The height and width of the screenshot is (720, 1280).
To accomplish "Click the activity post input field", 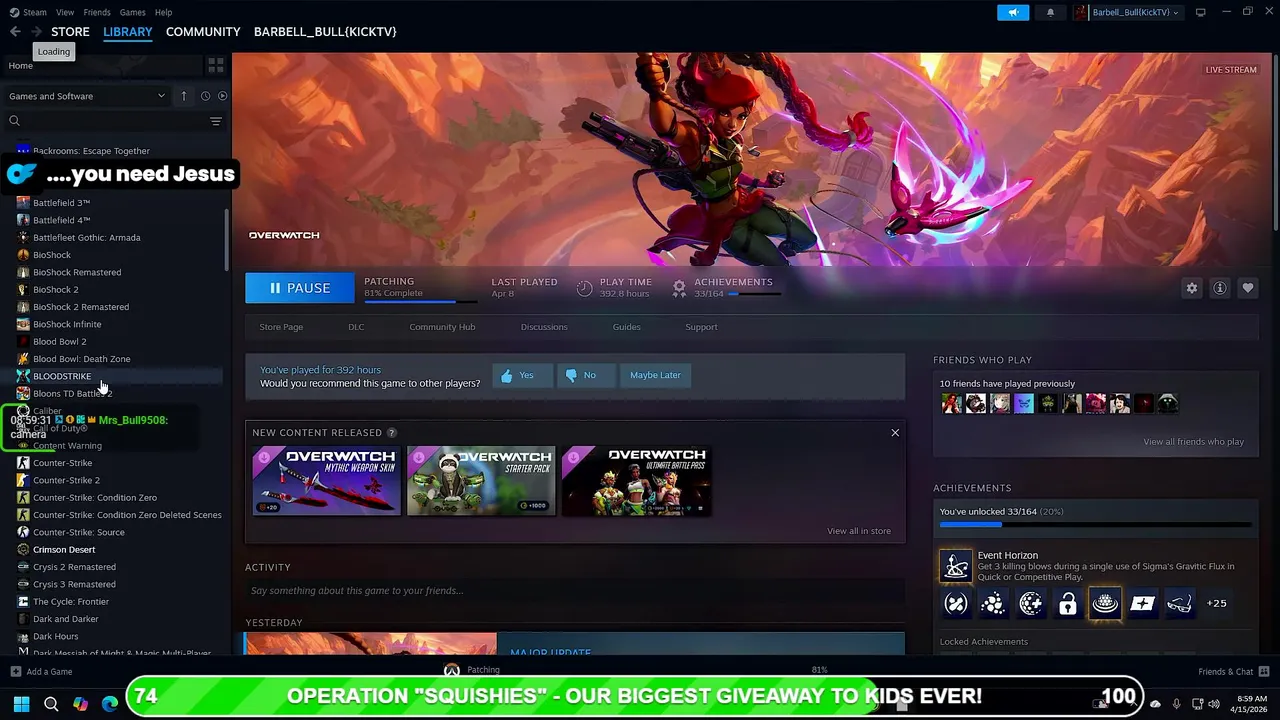I will click(x=575, y=590).
